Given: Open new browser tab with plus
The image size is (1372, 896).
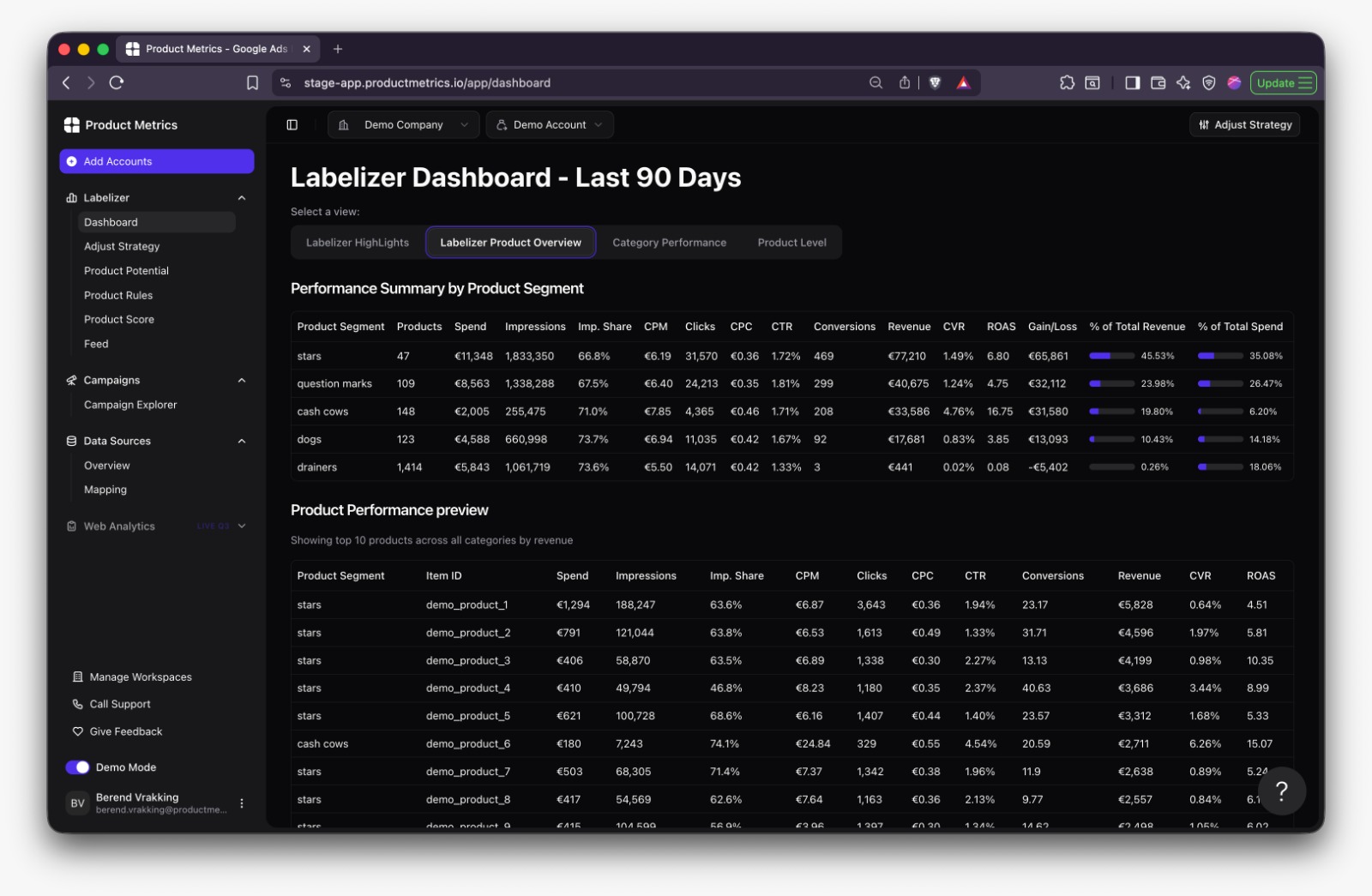Looking at the screenshot, I should [x=338, y=49].
